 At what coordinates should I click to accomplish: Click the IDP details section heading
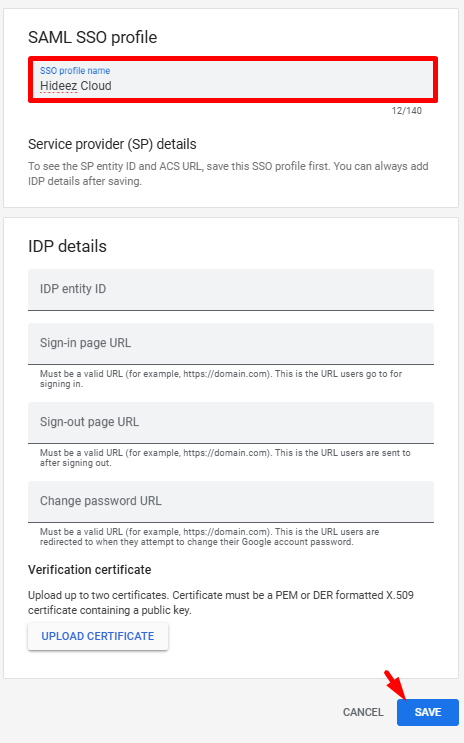tap(67, 246)
